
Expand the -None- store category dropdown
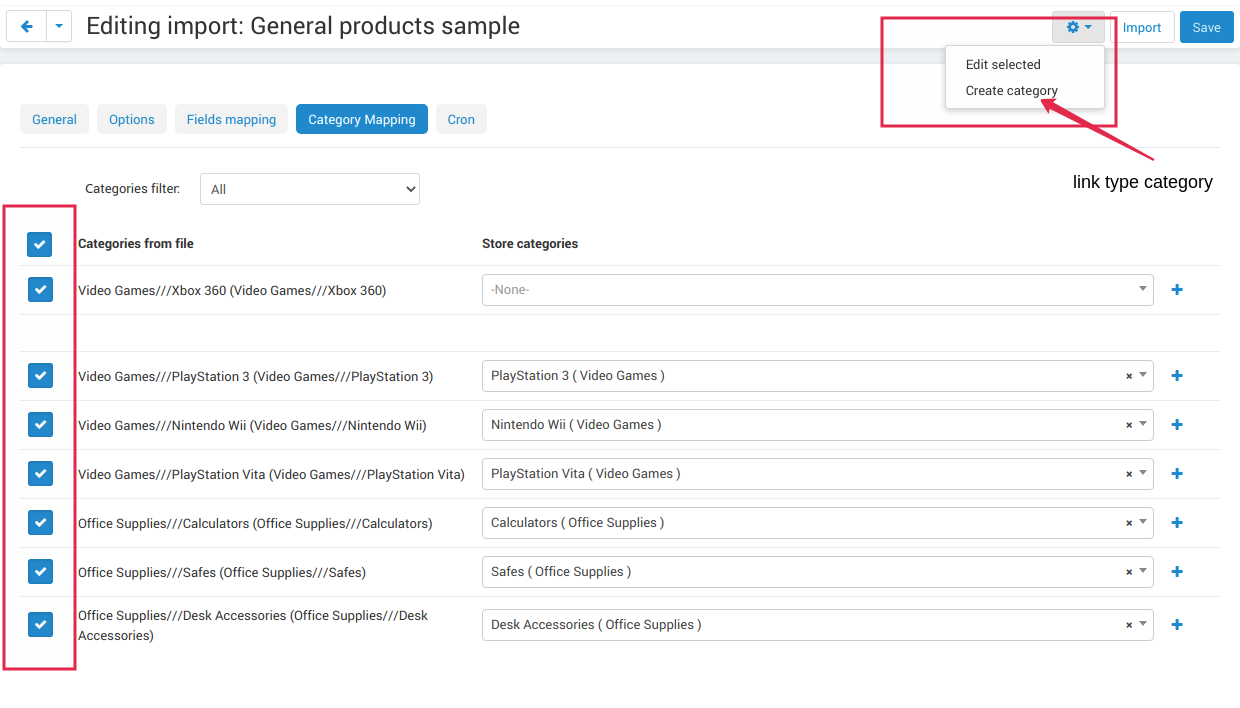[x=817, y=290]
